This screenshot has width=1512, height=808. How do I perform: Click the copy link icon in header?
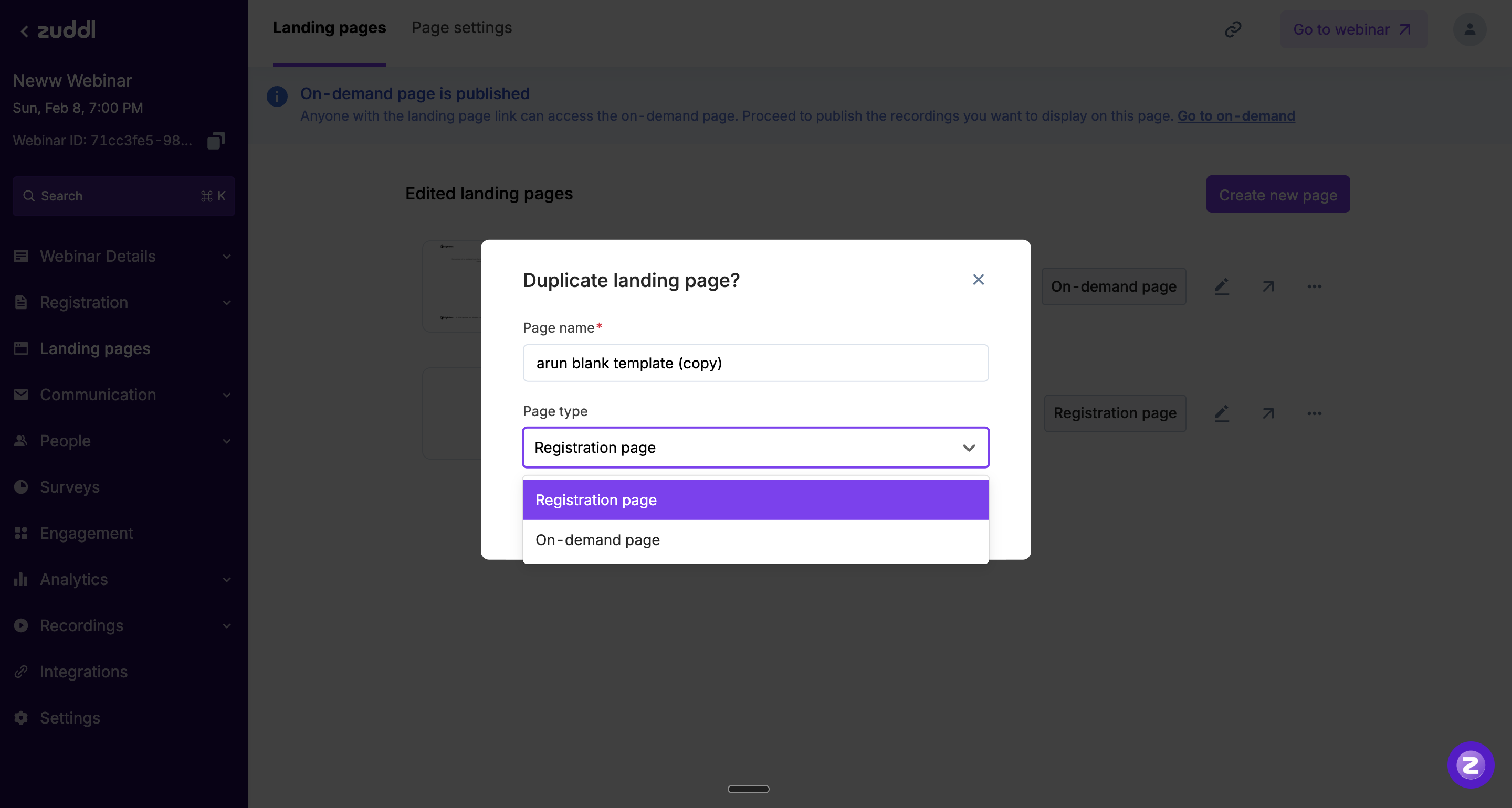(x=1233, y=29)
